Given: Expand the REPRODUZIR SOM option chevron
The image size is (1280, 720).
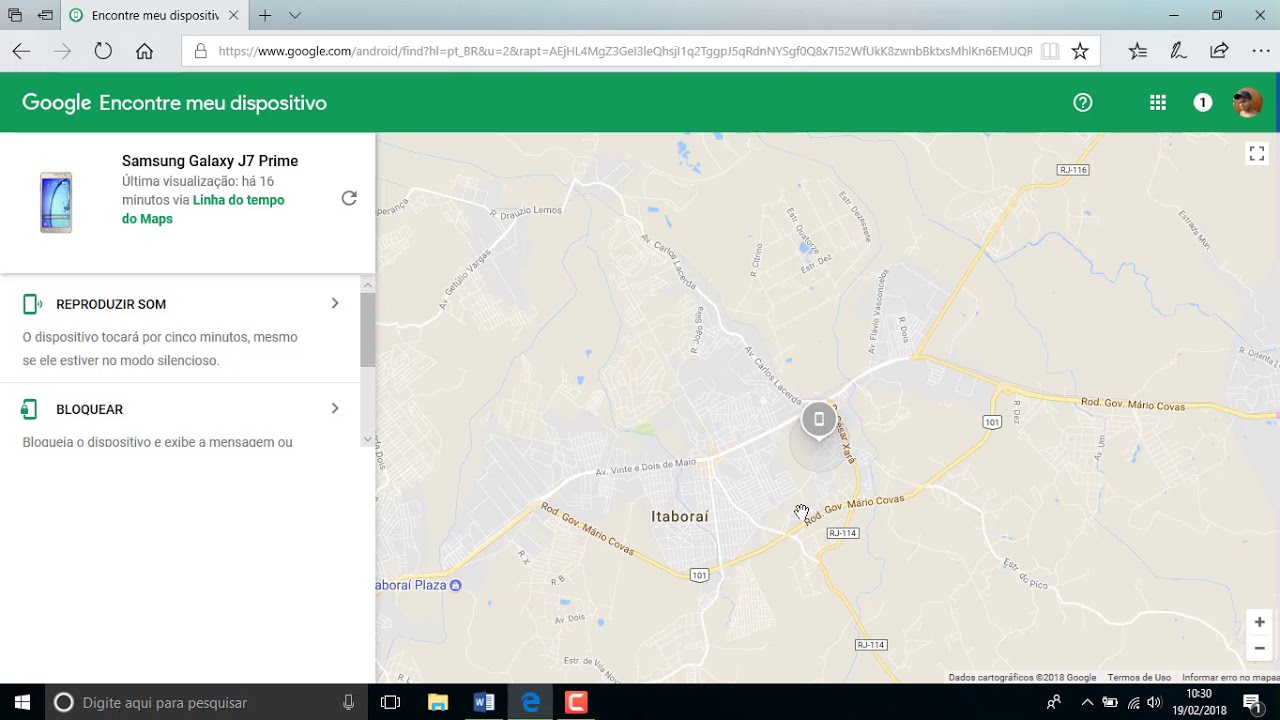Looking at the screenshot, I should 335,303.
